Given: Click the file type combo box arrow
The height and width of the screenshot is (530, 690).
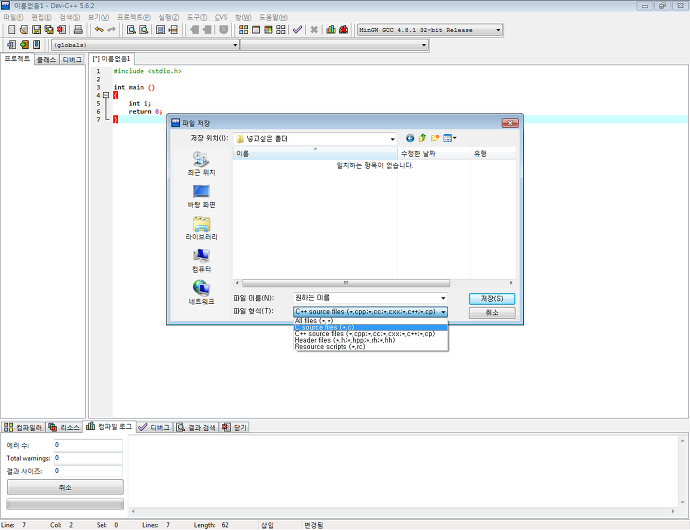Looking at the screenshot, I should 443,312.
